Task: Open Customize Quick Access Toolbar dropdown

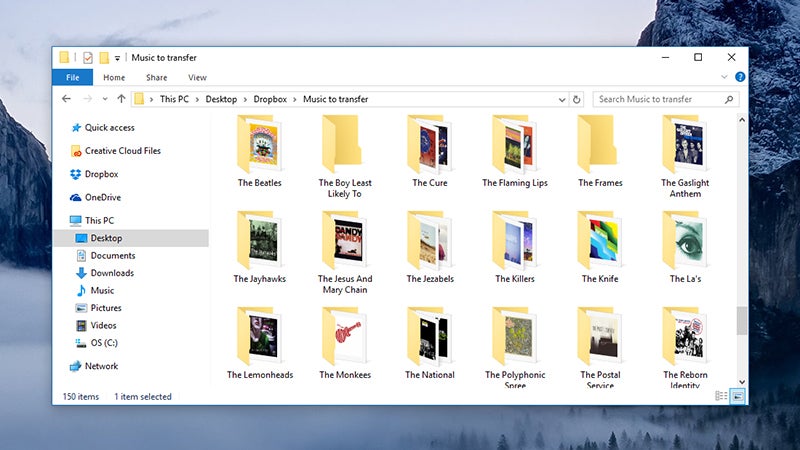Action: [x=117, y=58]
